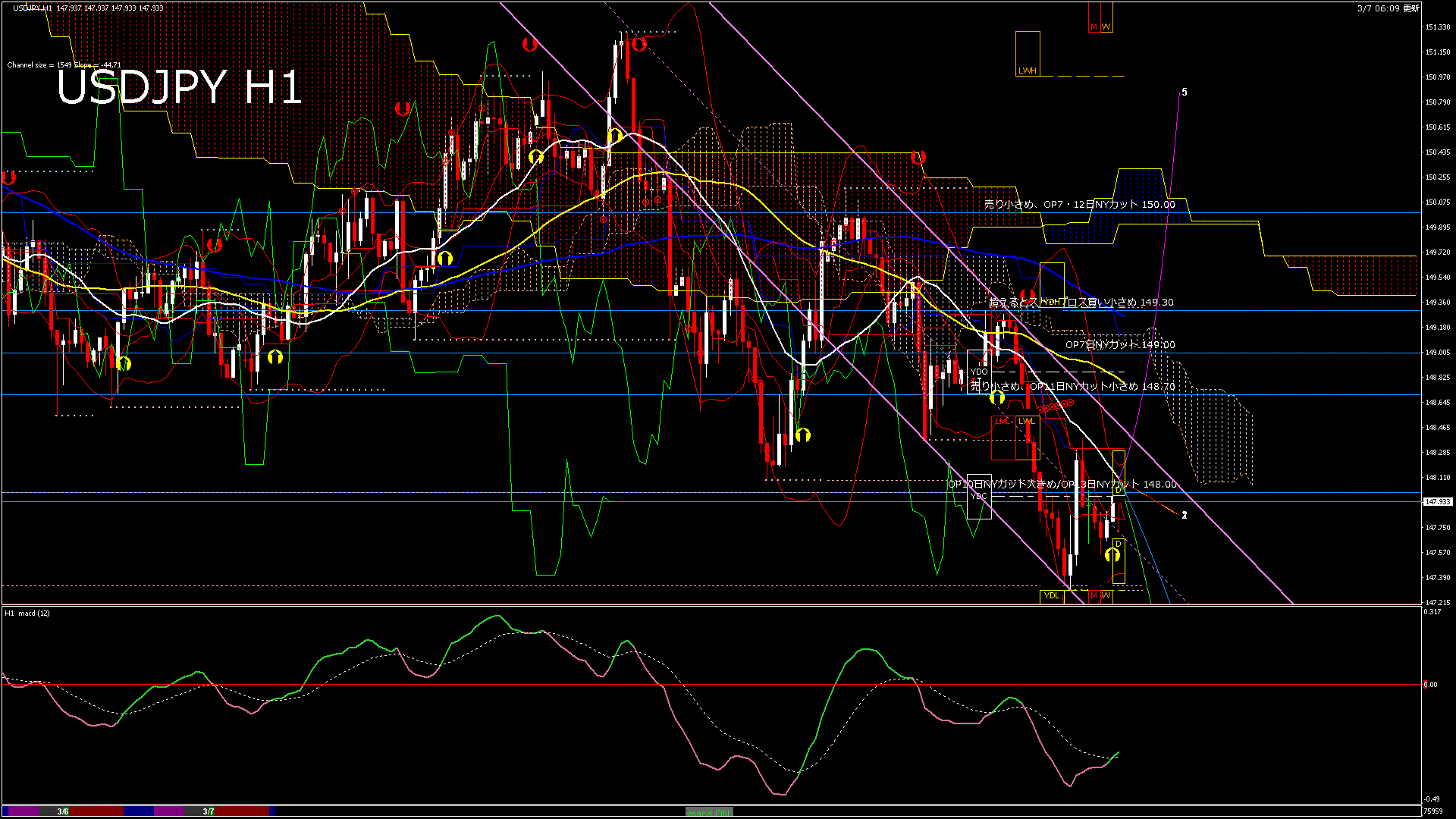
Task: Click the macd ON toggle button
Action: (709, 812)
